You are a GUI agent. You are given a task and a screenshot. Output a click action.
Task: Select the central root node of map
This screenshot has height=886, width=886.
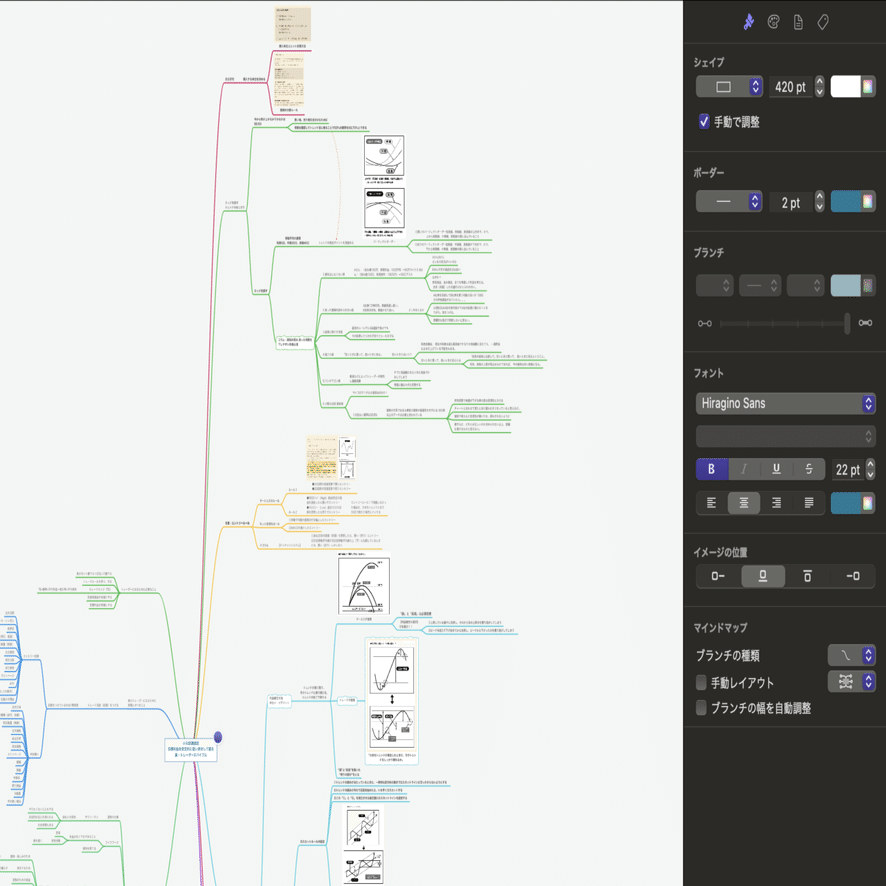click(191, 750)
